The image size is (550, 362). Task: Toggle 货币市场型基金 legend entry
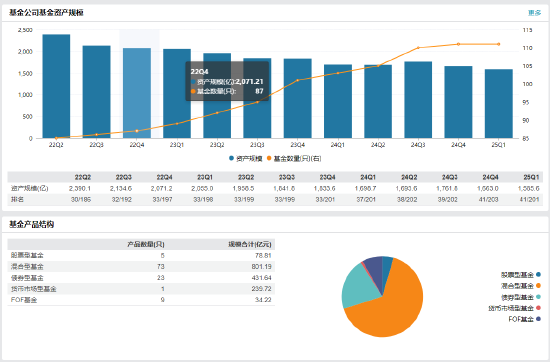515,308
